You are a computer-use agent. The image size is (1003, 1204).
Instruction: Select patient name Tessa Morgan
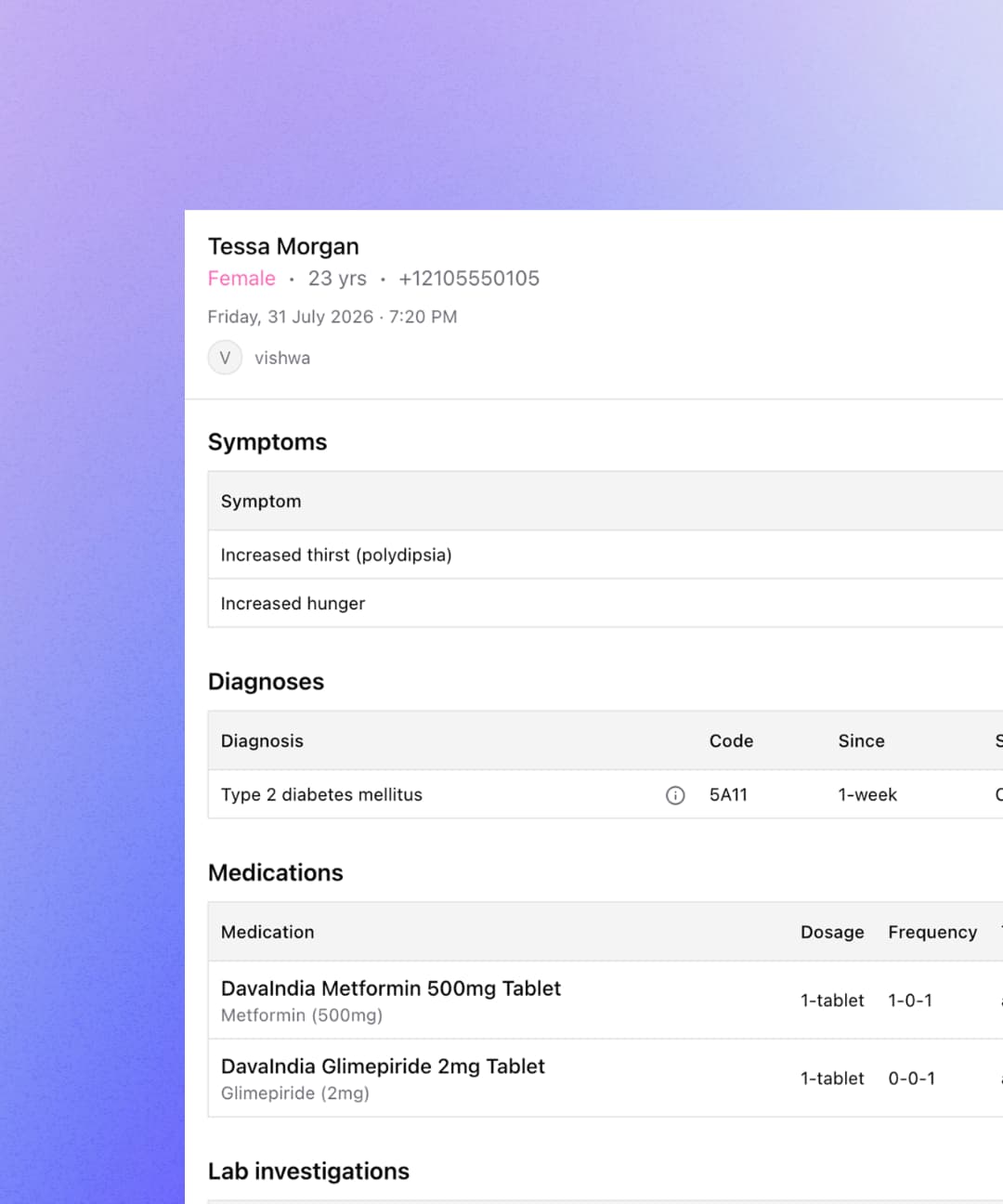click(x=283, y=246)
